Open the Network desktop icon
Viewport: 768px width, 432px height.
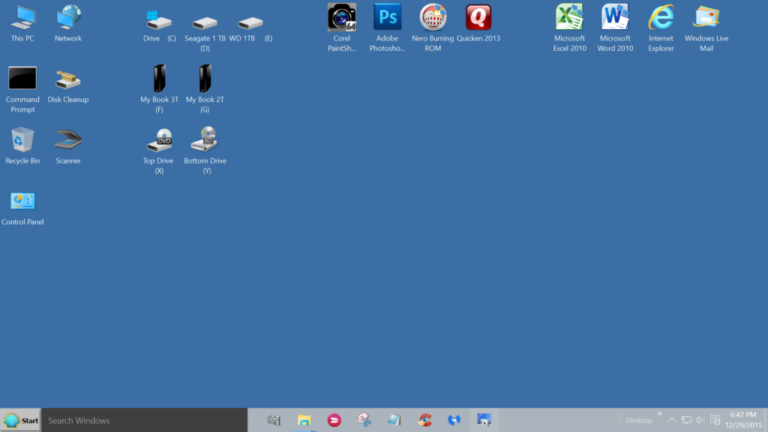[x=68, y=19]
